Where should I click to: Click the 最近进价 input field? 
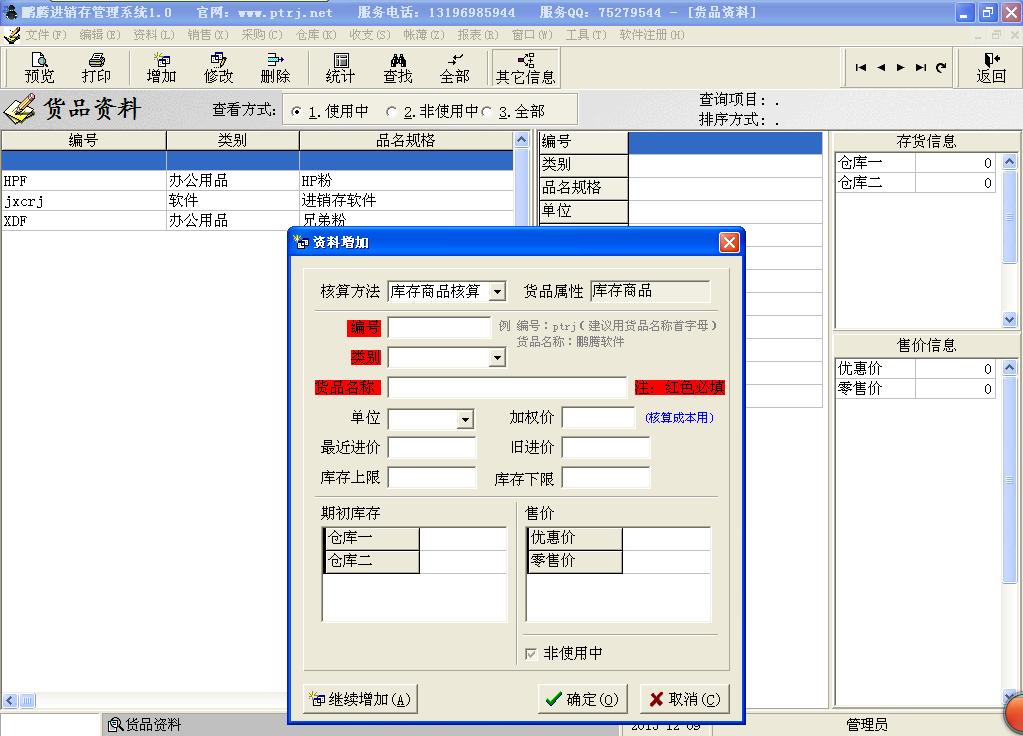pyautogui.click(x=432, y=448)
